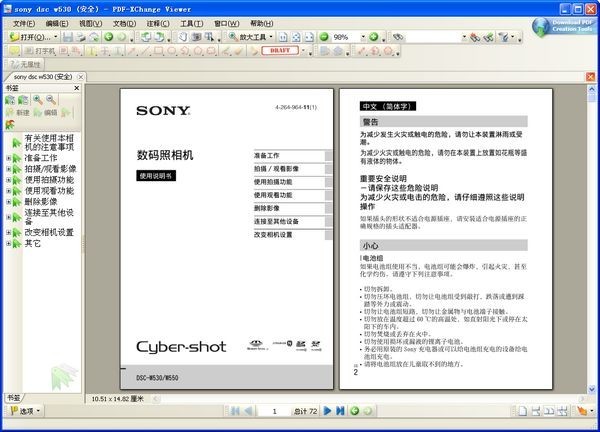This screenshot has width=600, height=432.
Task: Expand the 准备工作 bookmark
Action: tap(8, 158)
